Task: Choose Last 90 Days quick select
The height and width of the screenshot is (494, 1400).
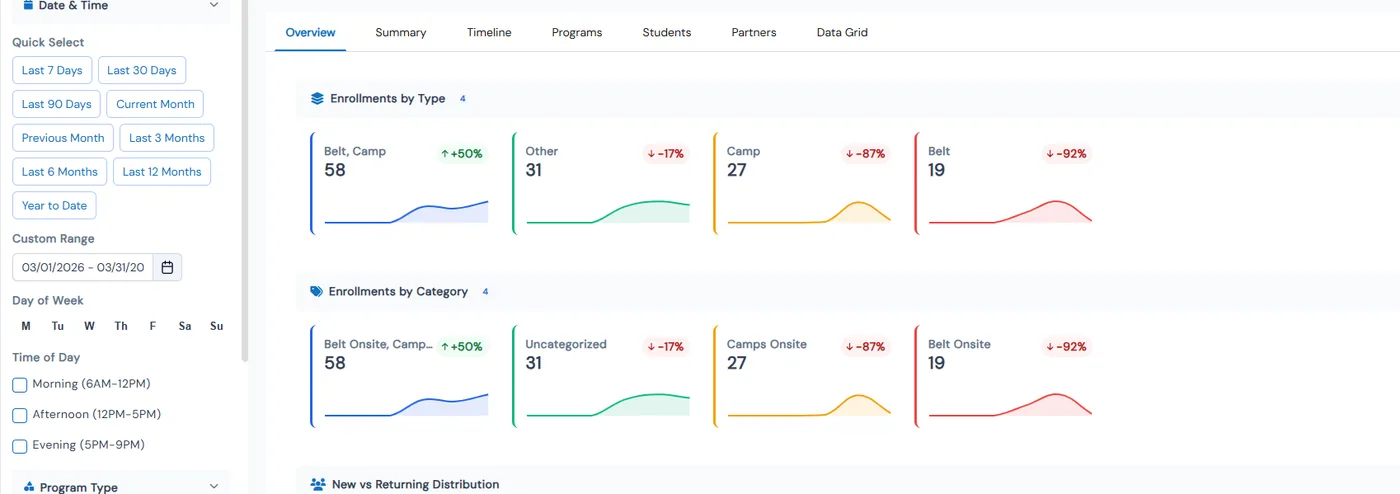Action: pos(57,104)
